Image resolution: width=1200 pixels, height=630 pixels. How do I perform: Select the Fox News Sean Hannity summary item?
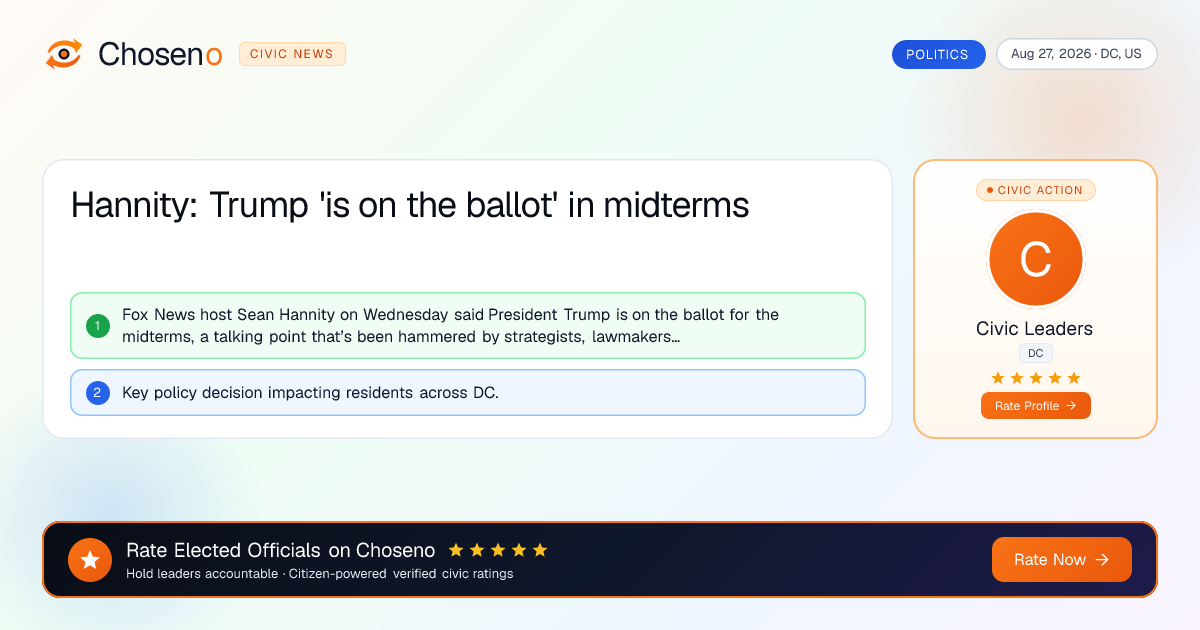[468, 326]
